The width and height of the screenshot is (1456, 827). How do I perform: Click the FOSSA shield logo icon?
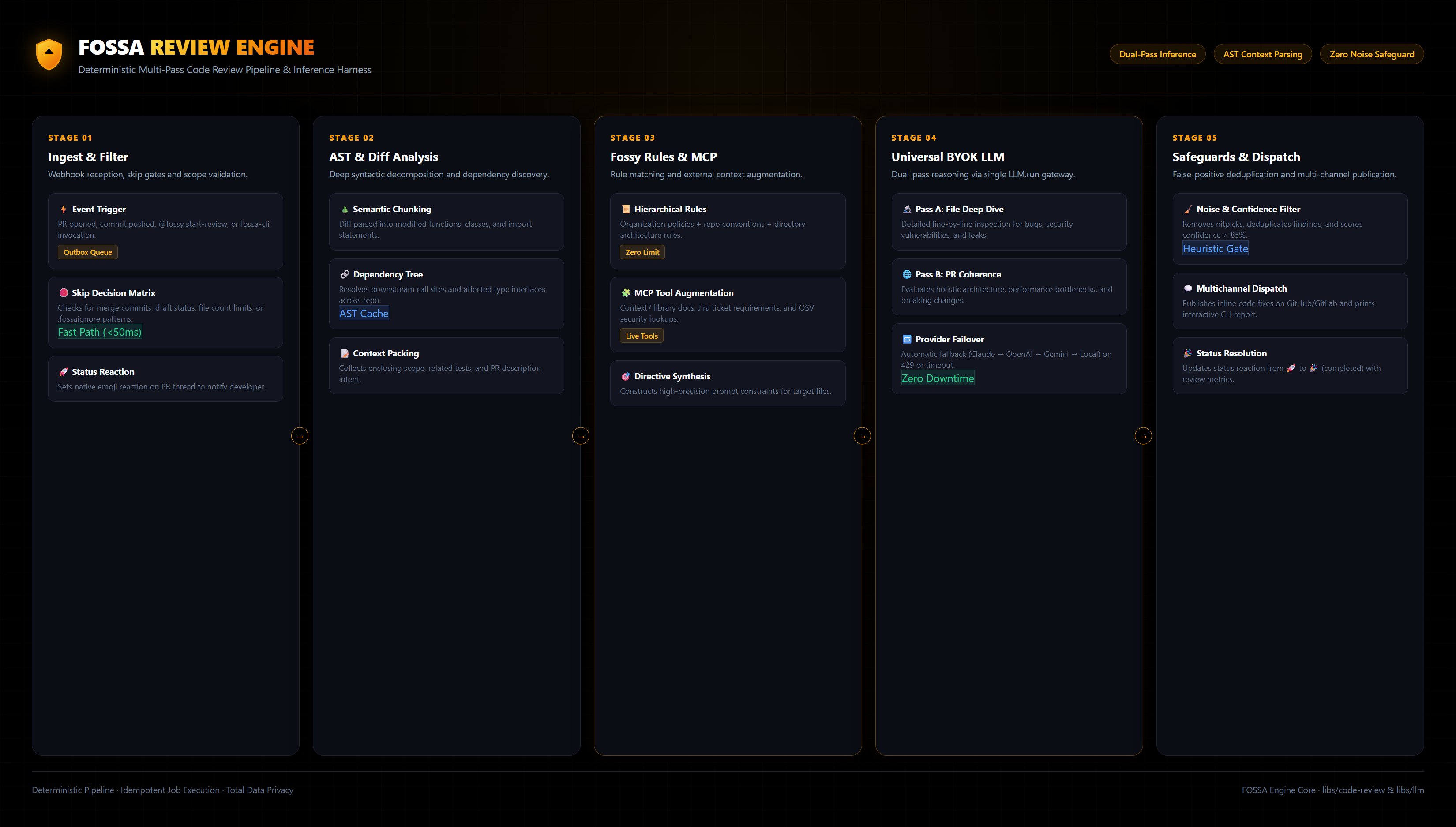pyautogui.click(x=49, y=55)
